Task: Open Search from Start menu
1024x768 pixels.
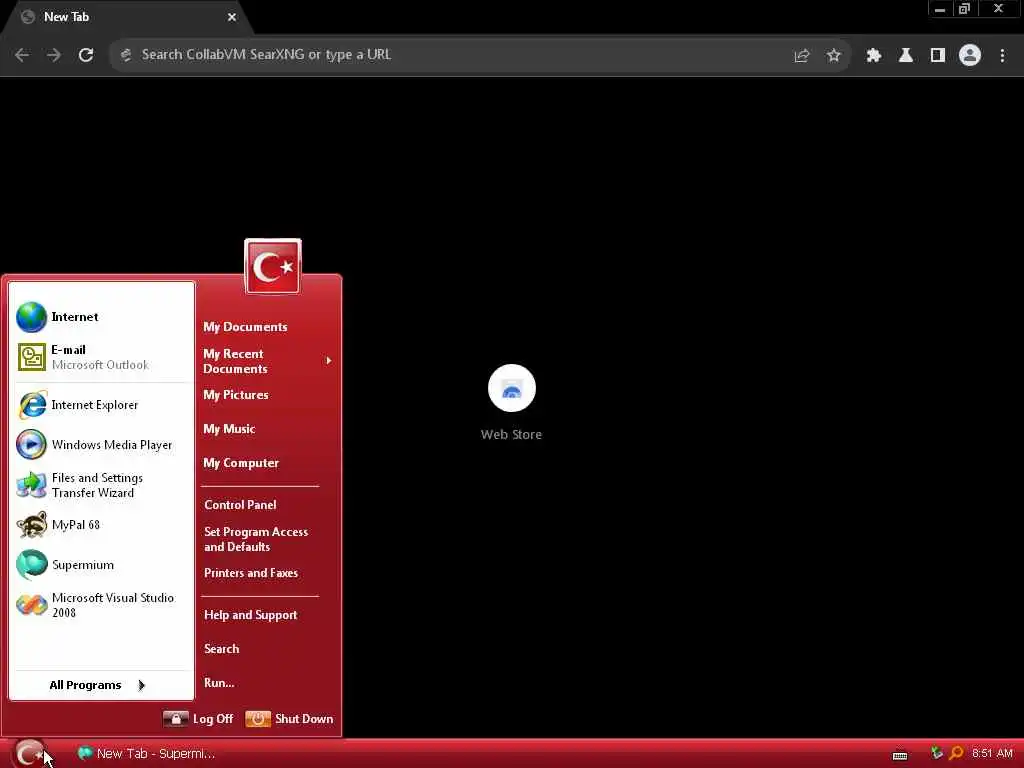Action: click(222, 649)
